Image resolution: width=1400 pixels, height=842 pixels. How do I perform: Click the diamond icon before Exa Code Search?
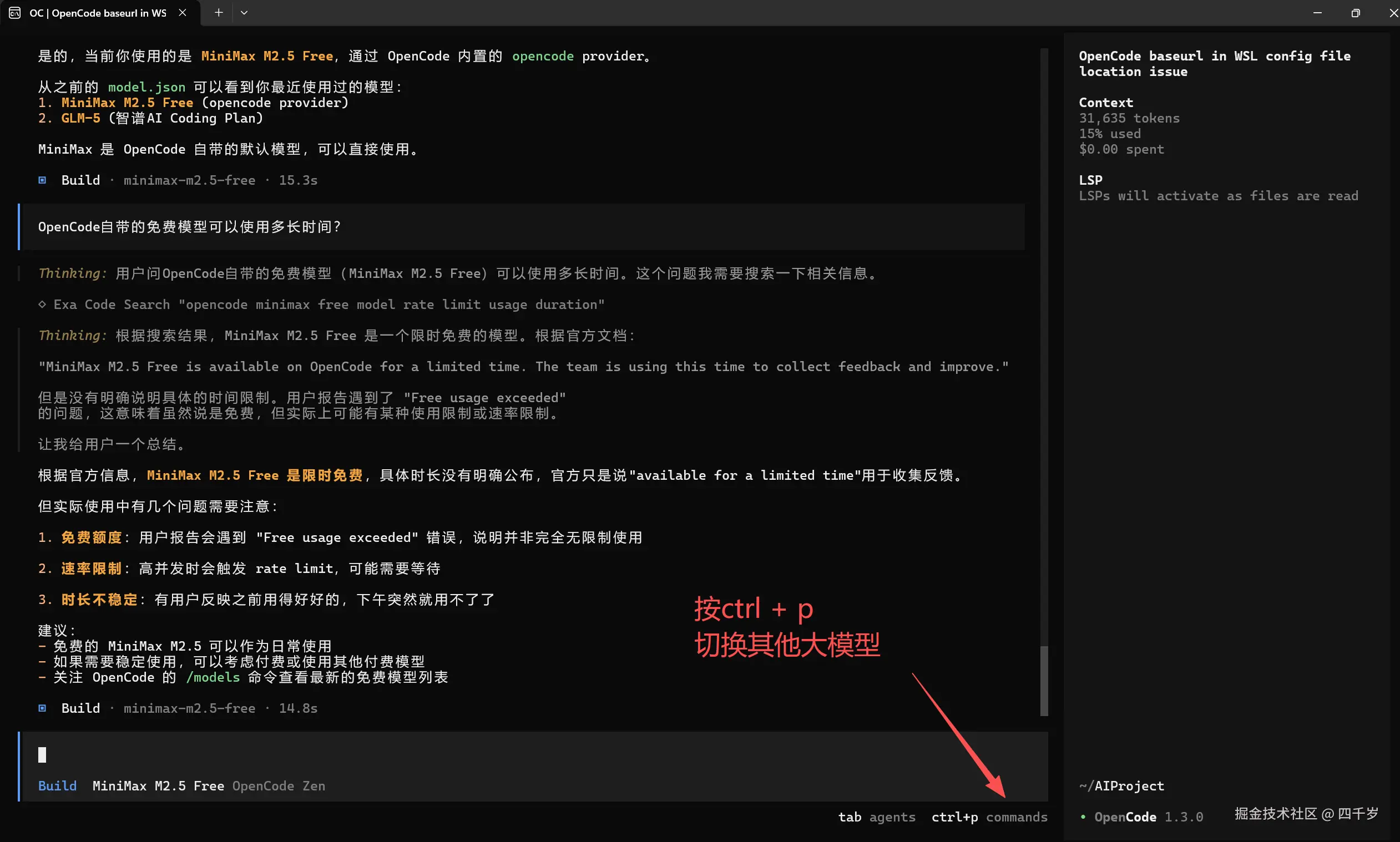point(43,305)
